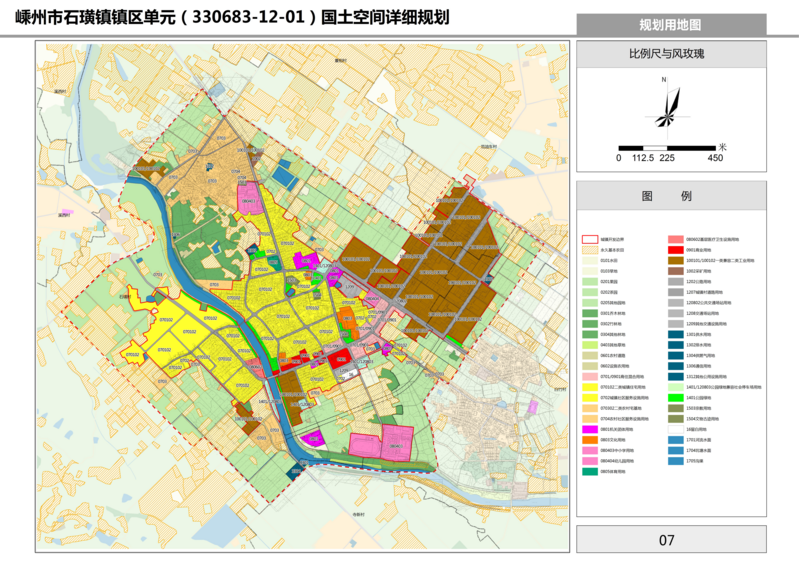This screenshot has width=799, height=564.
Task: Click the teal 0805 legend swatch
Action: 591,470
